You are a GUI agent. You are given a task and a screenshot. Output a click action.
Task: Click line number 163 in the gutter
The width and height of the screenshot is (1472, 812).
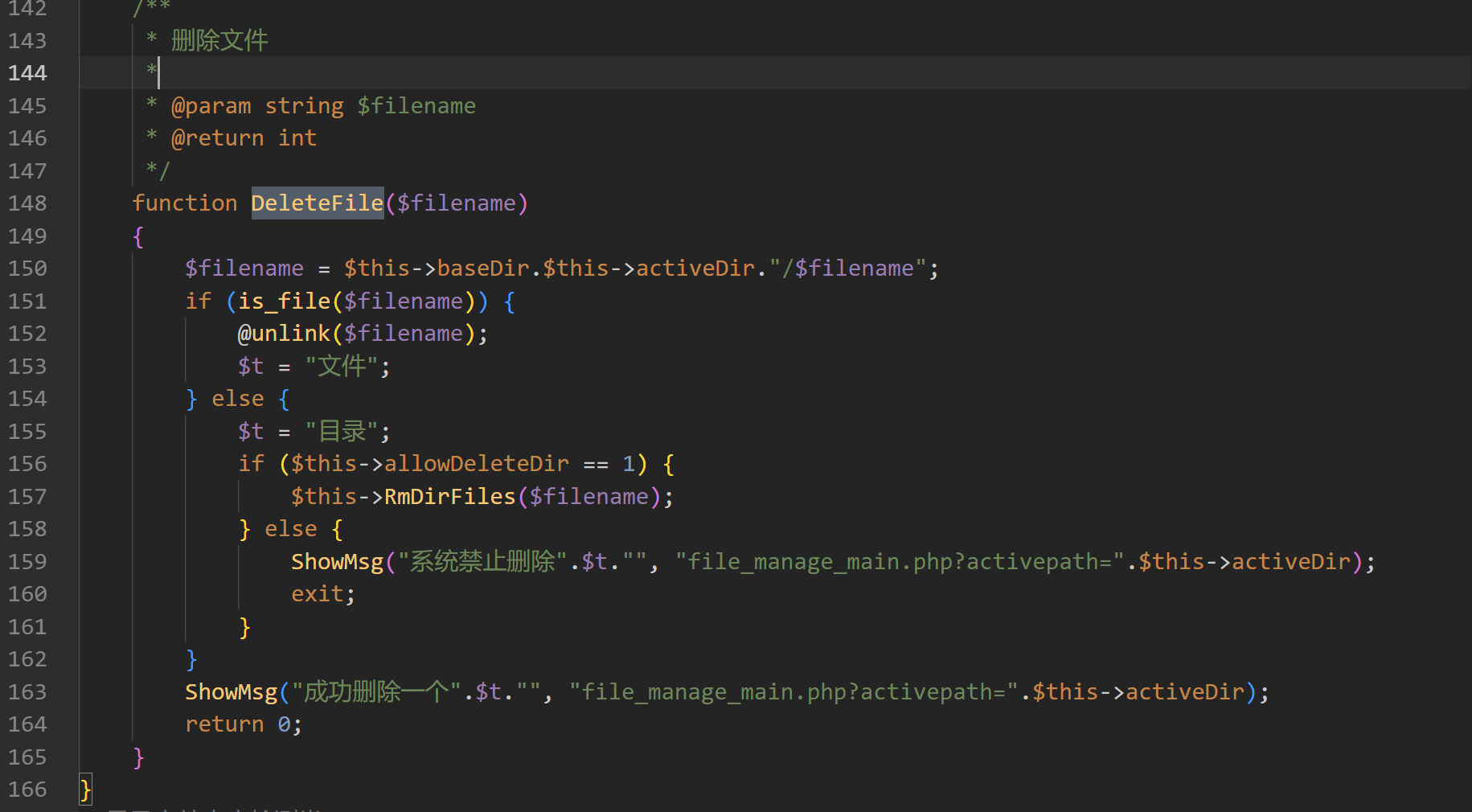pyautogui.click(x=27, y=692)
